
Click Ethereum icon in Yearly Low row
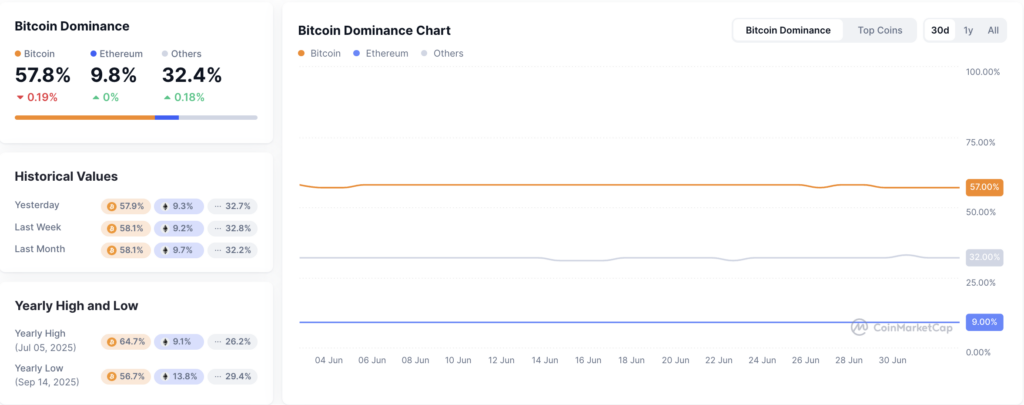point(165,376)
